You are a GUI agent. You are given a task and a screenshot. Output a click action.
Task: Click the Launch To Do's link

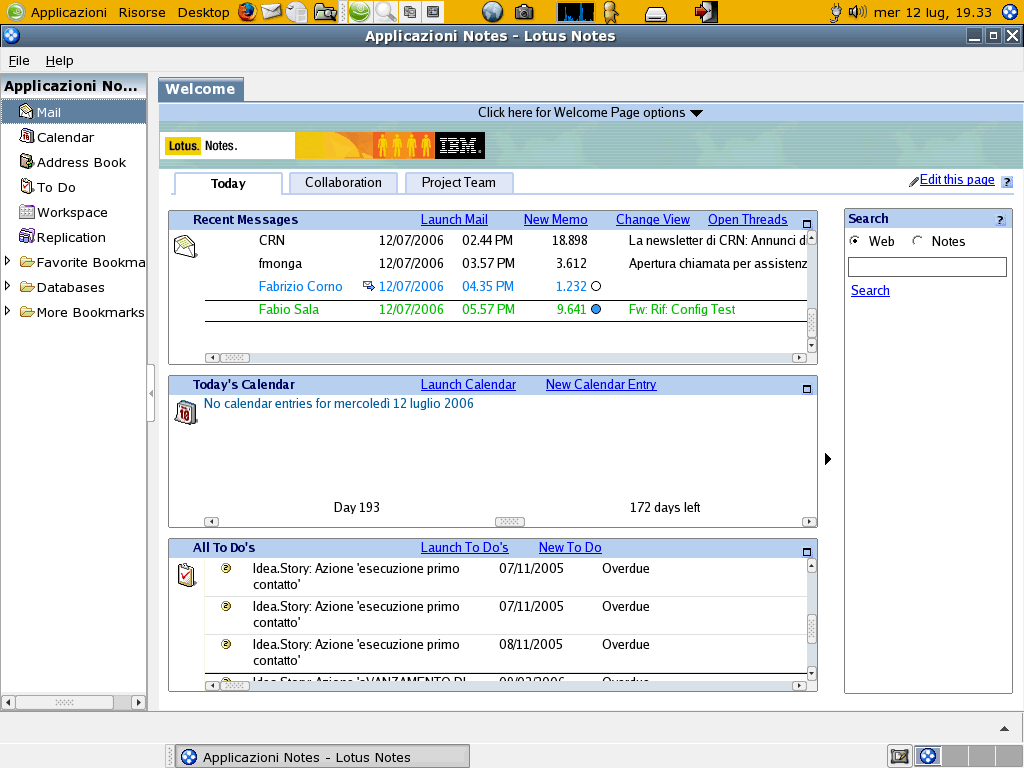[x=464, y=548]
